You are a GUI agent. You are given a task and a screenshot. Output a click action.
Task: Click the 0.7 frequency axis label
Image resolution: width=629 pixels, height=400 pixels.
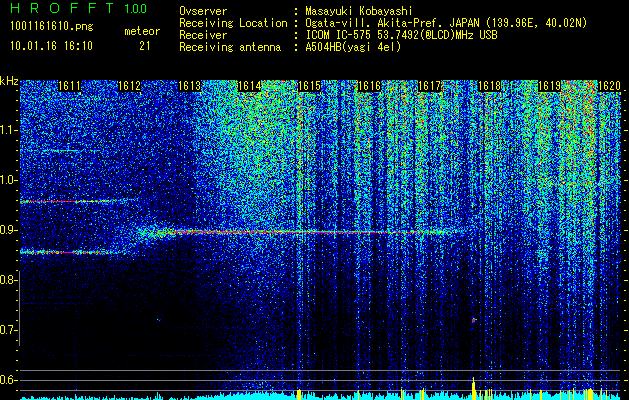[9, 330]
